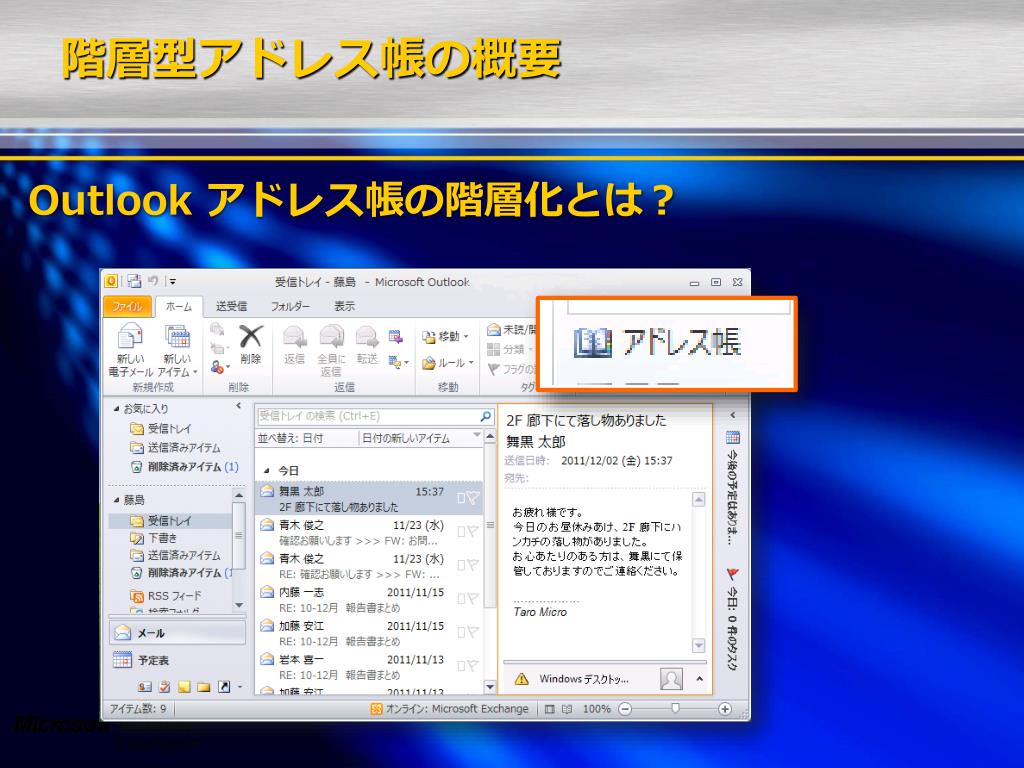
Task: Select 受信トレイ under お気に入り
Action: (x=169, y=428)
